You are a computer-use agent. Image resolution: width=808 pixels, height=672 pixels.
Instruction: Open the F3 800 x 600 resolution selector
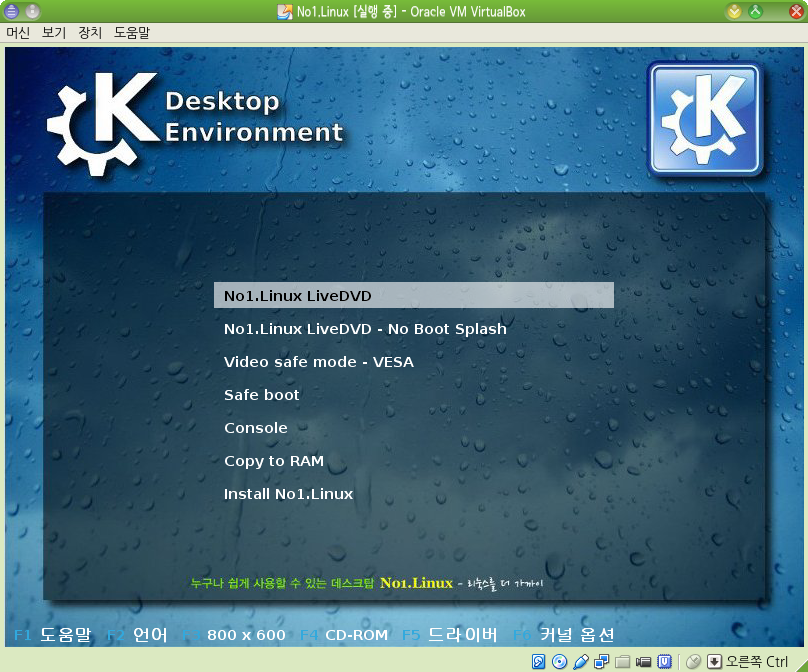point(234,635)
